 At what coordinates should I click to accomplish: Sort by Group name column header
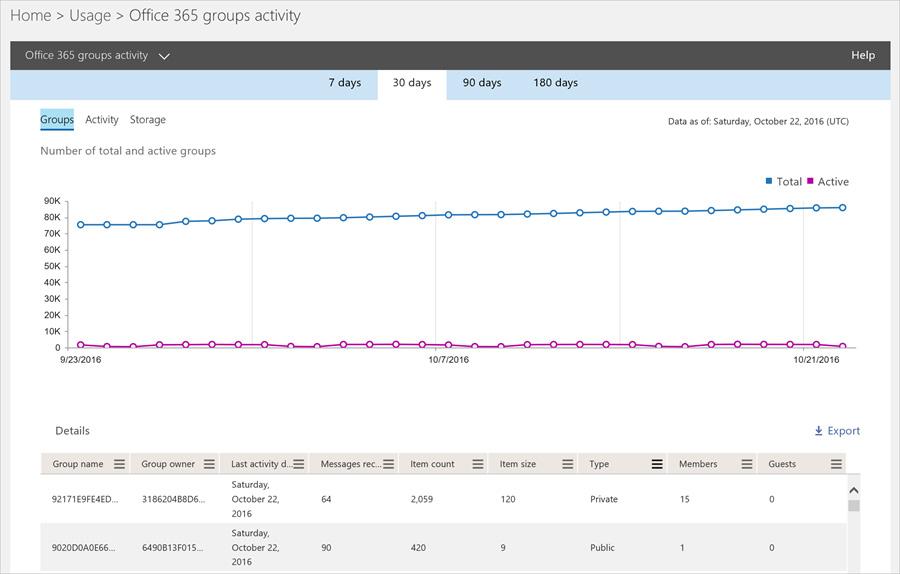point(78,464)
